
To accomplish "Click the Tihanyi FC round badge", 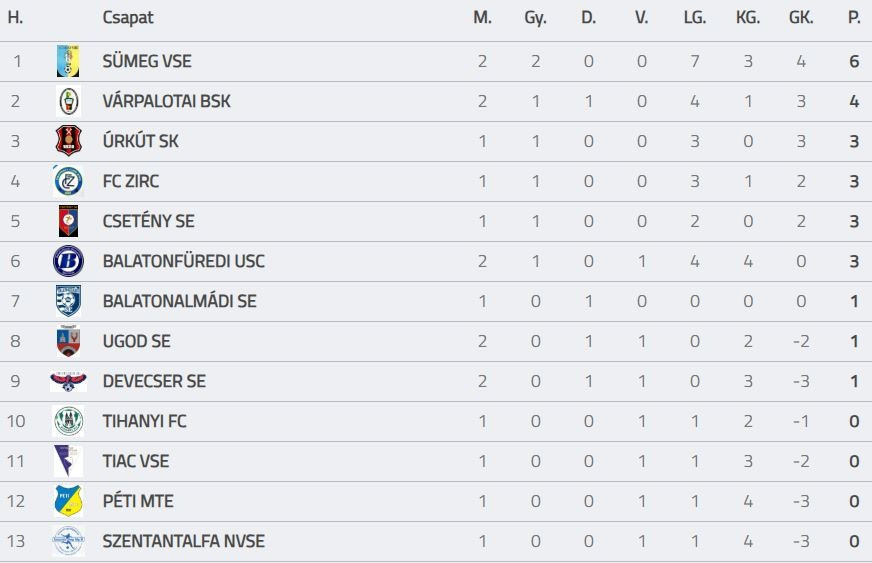I will point(68,421).
